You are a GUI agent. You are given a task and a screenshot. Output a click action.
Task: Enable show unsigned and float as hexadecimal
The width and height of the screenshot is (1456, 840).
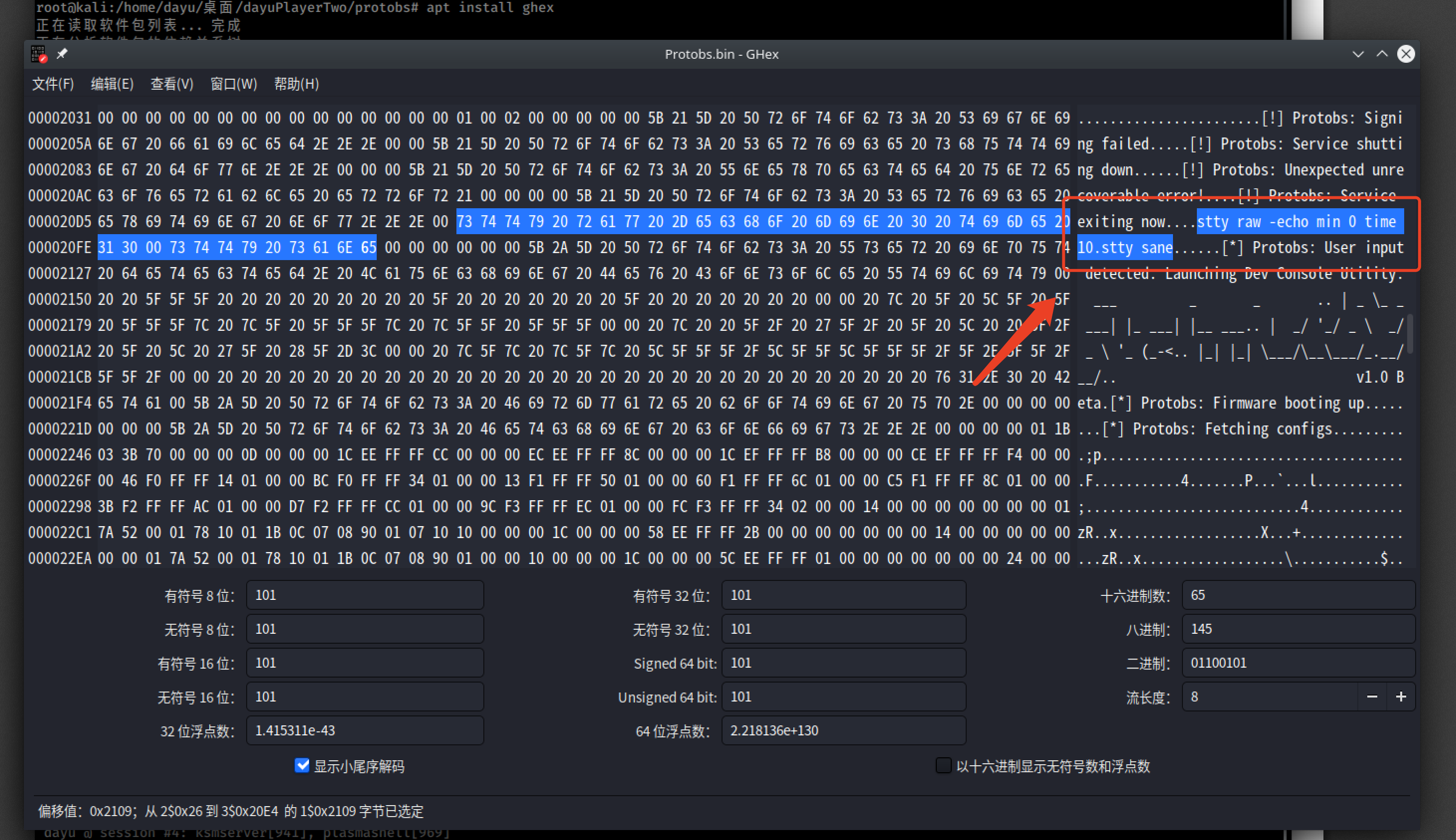943,766
